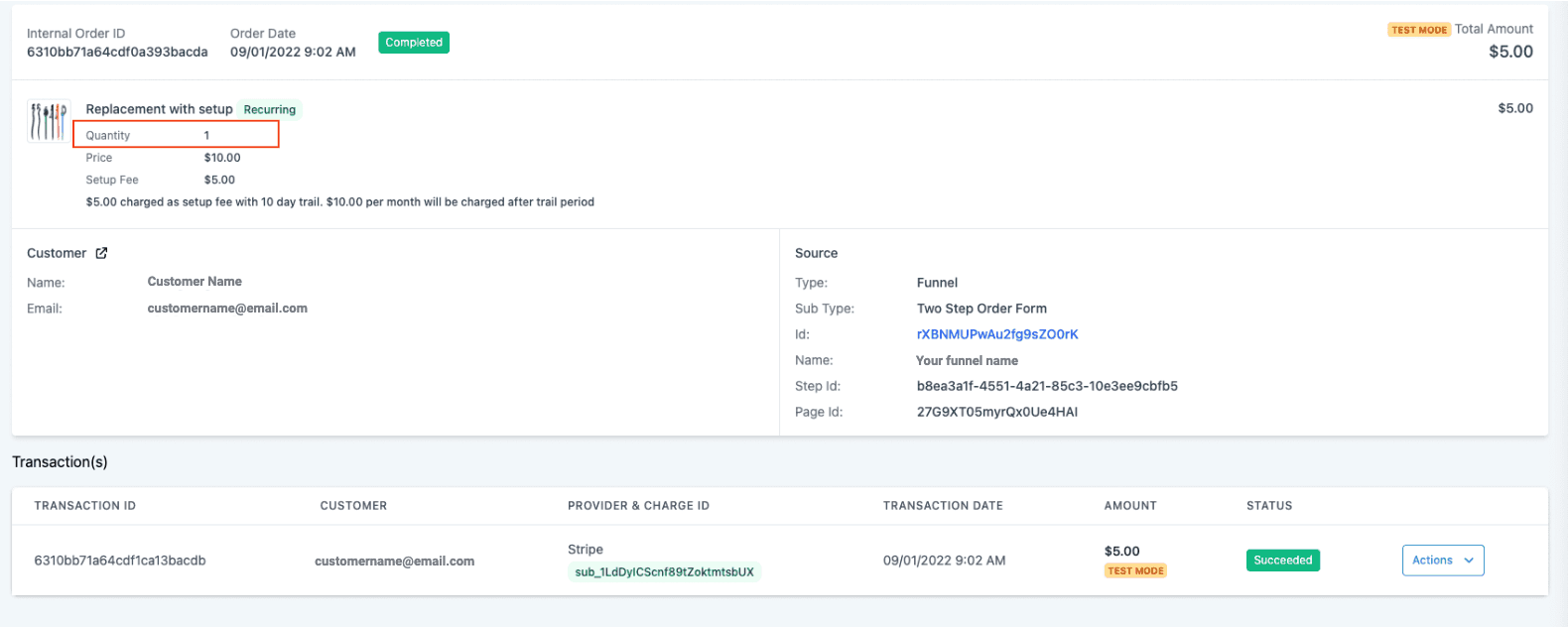Select the customer email customername@email.com in Customer section
The image size is (1568, 627).
tap(227, 309)
